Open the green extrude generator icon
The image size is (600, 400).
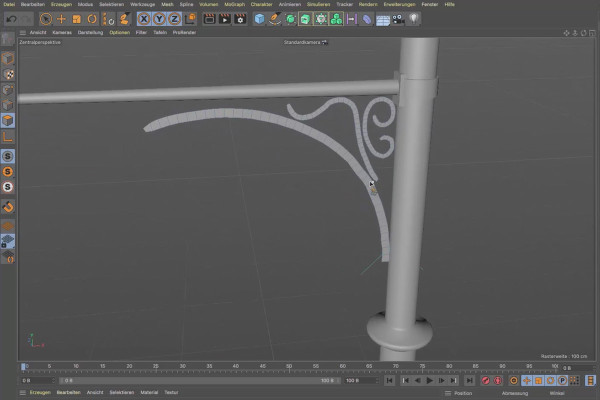tap(305, 19)
